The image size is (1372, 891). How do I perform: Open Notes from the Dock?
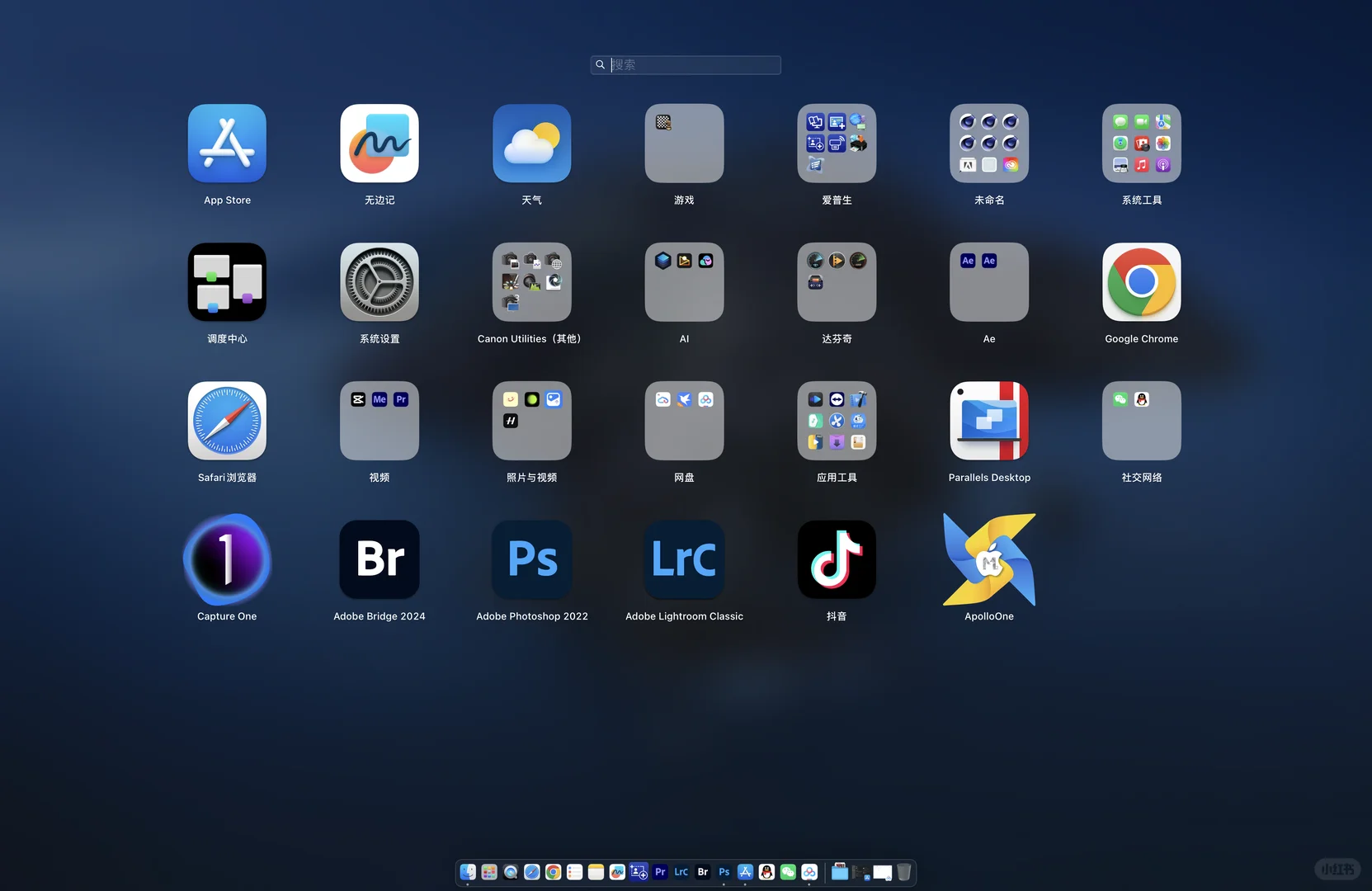pyautogui.click(x=596, y=872)
